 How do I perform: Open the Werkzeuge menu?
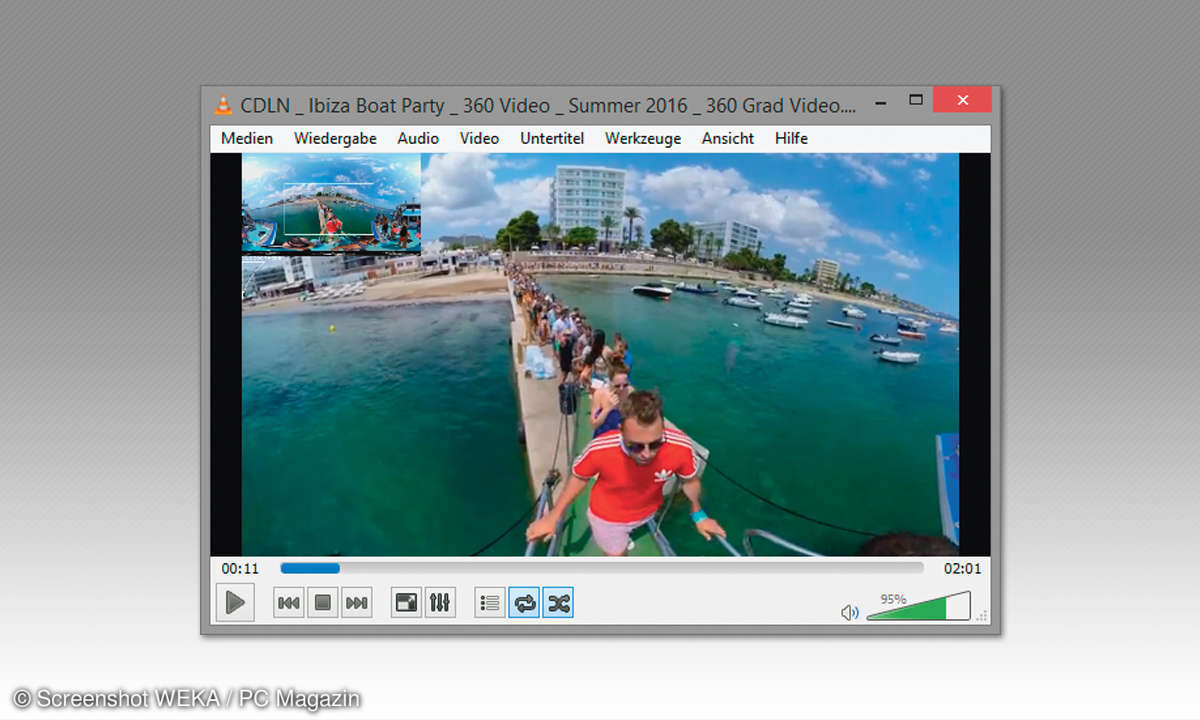click(x=643, y=138)
